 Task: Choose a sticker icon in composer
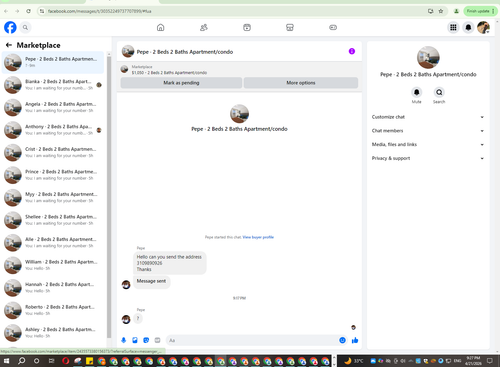(146, 340)
